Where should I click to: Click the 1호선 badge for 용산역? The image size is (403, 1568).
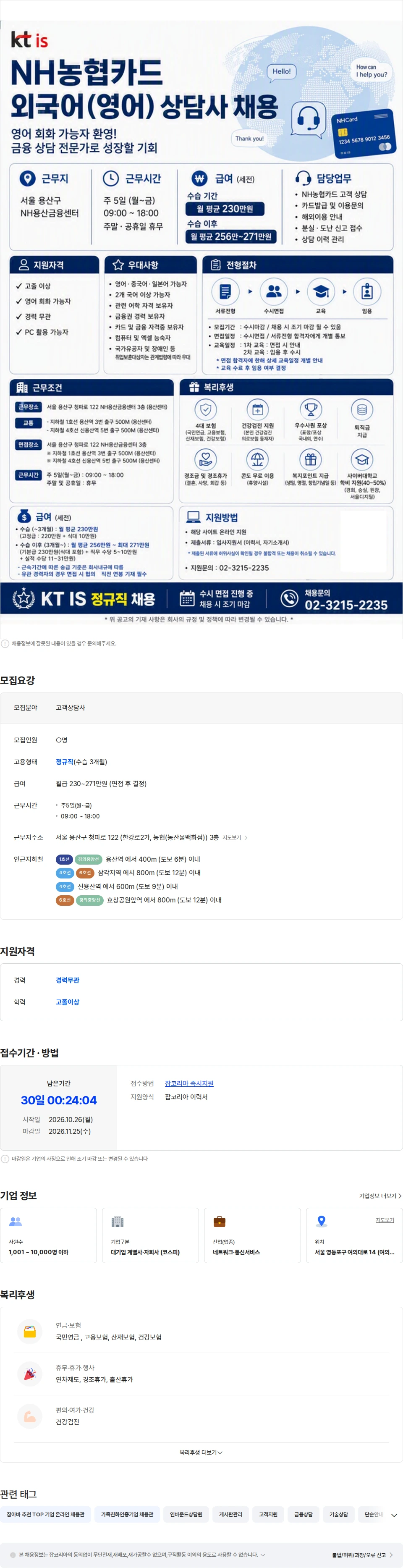[64, 860]
